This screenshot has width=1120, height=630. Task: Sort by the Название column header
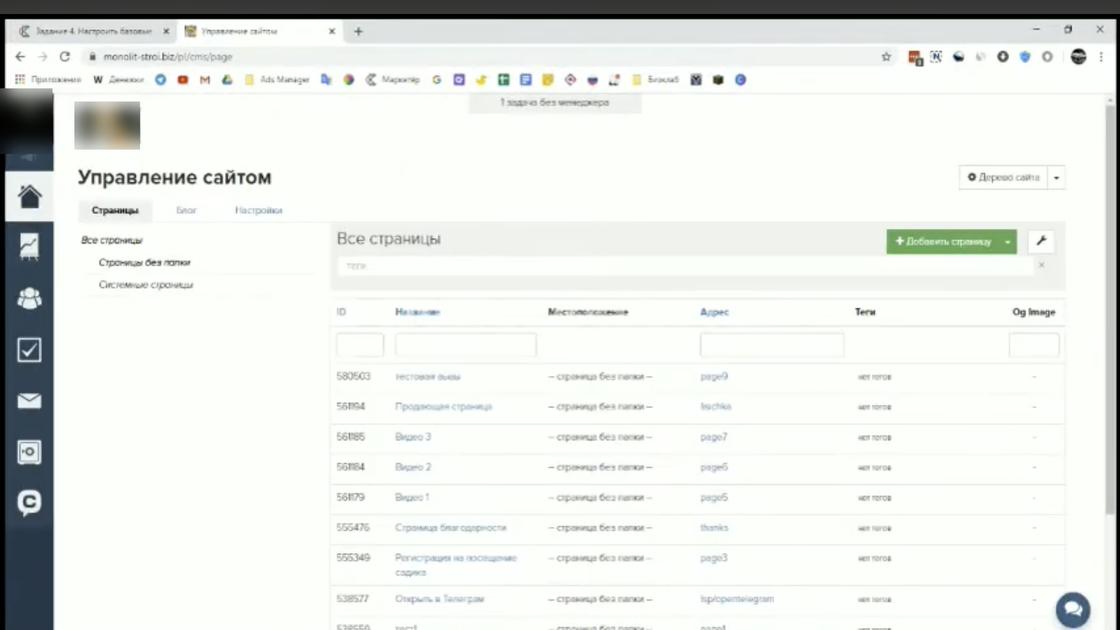[x=418, y=312]
